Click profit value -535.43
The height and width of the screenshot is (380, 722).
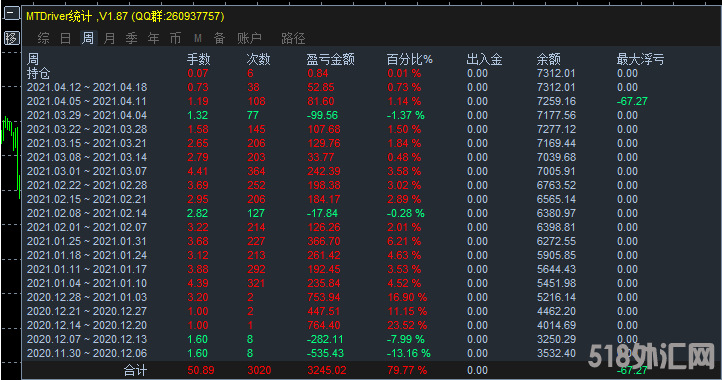(x=325, y=353)
